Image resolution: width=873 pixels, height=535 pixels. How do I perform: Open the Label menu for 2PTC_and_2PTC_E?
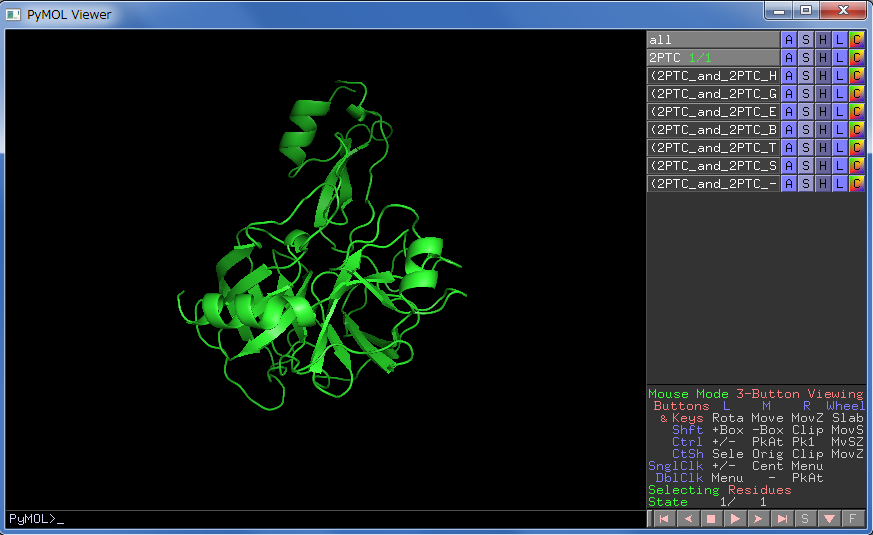click(840, 112)
